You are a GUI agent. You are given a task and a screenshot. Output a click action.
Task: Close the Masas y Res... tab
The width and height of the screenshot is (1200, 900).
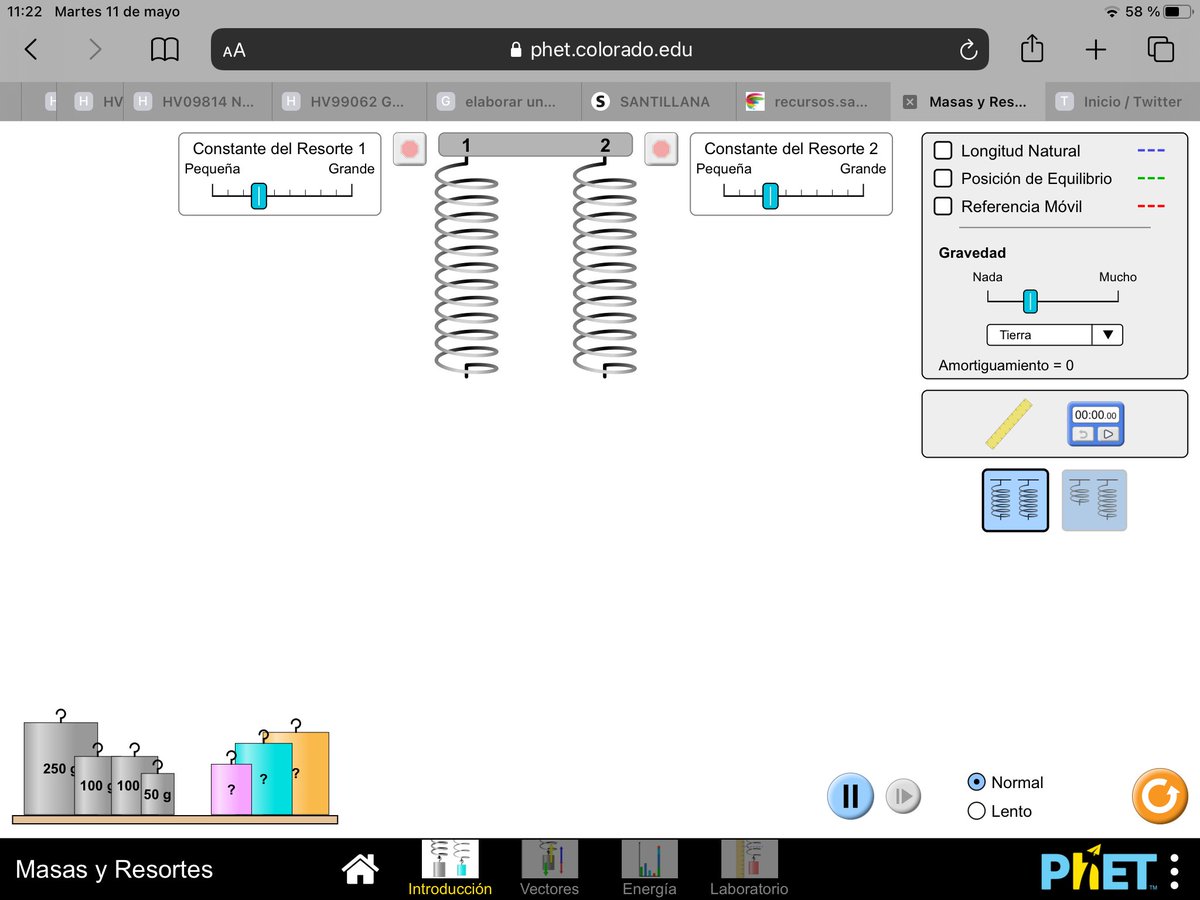(910, 102)
